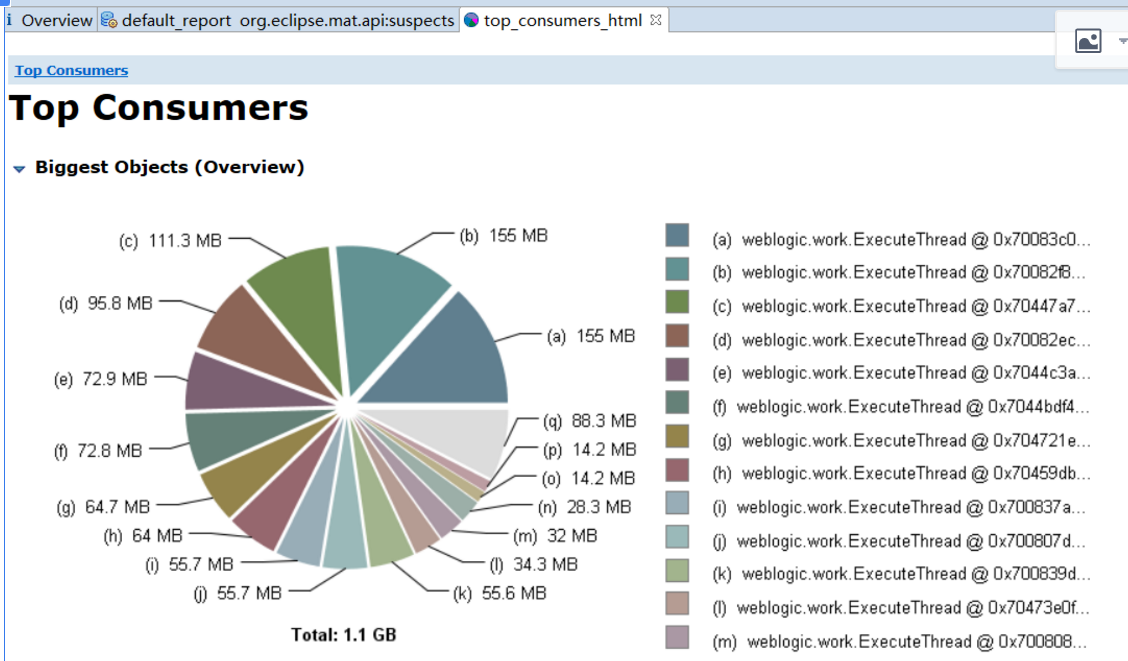Viewport: 1128px width, 661px height.
Task: Click the (n) 28.3 MB chart label
Action: tap(585, 508)
